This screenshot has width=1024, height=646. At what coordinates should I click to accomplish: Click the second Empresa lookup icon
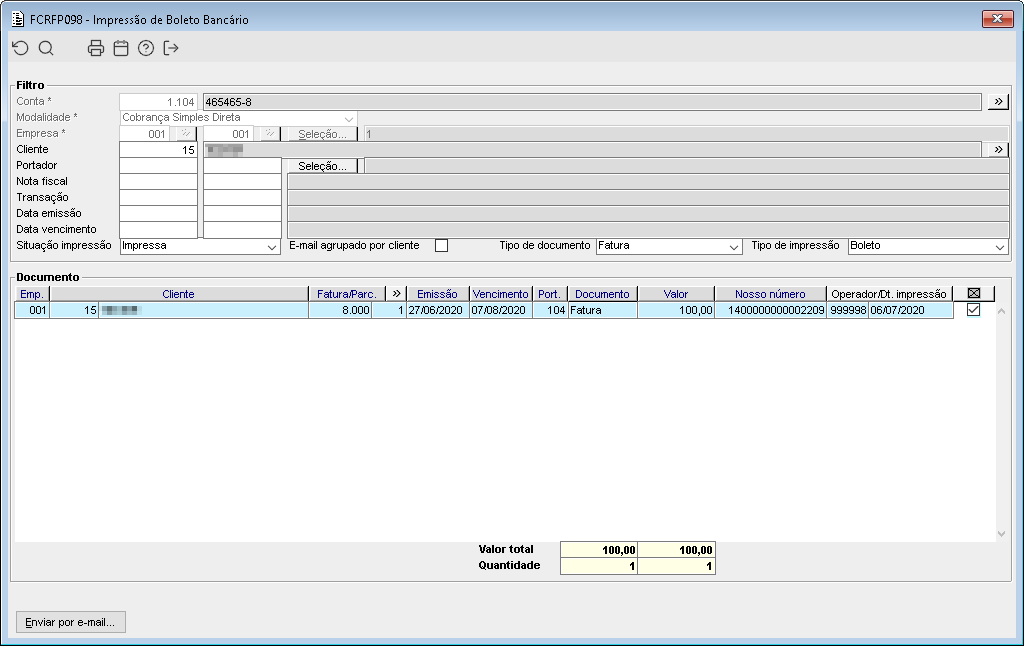point(270,133)
